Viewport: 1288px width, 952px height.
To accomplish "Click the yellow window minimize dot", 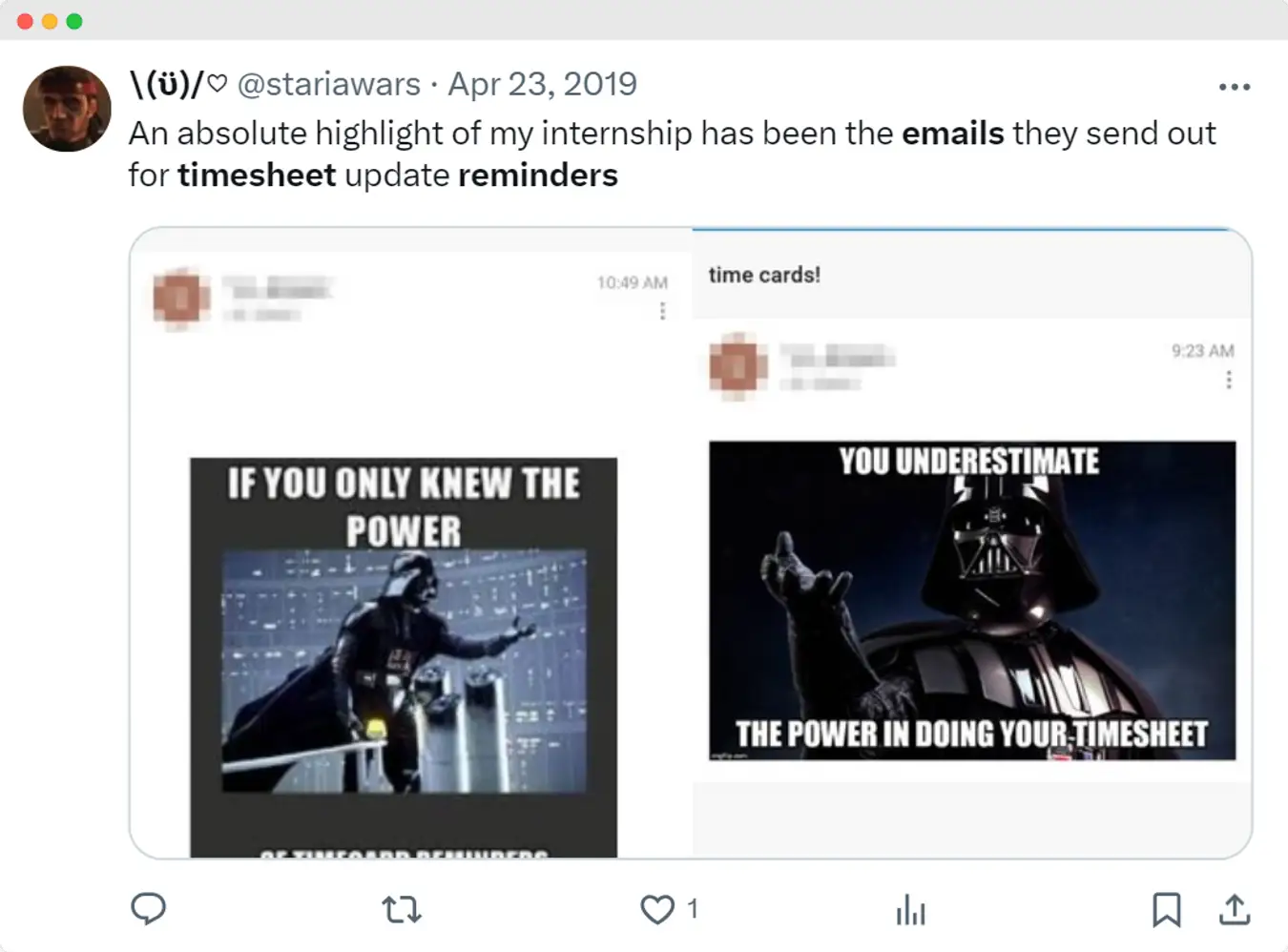I will click(x=50, y=21).
